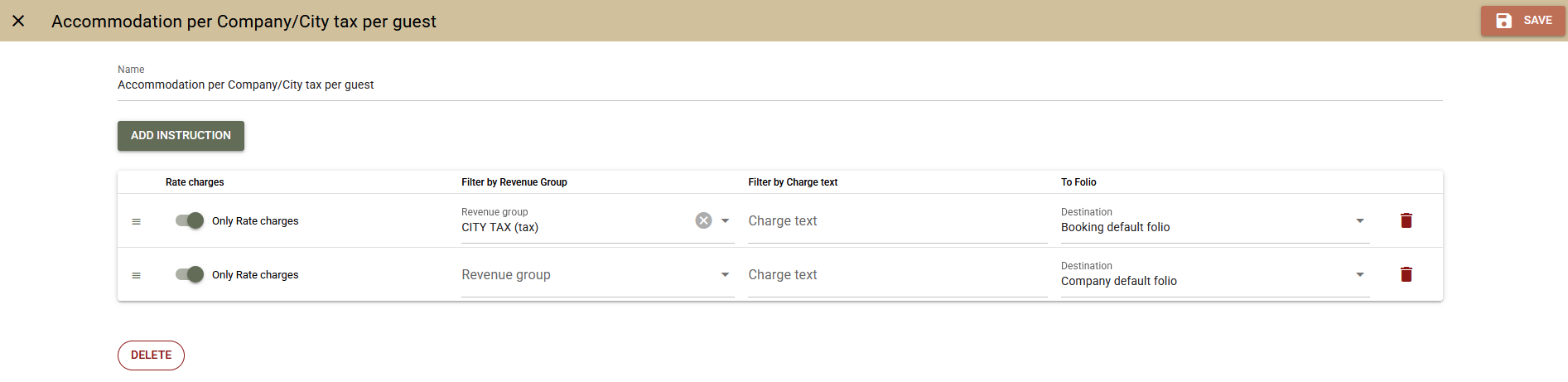Toggle Only Rate charges switch in second row
This screenshot has height=382, width=1568.
[190, 274]
